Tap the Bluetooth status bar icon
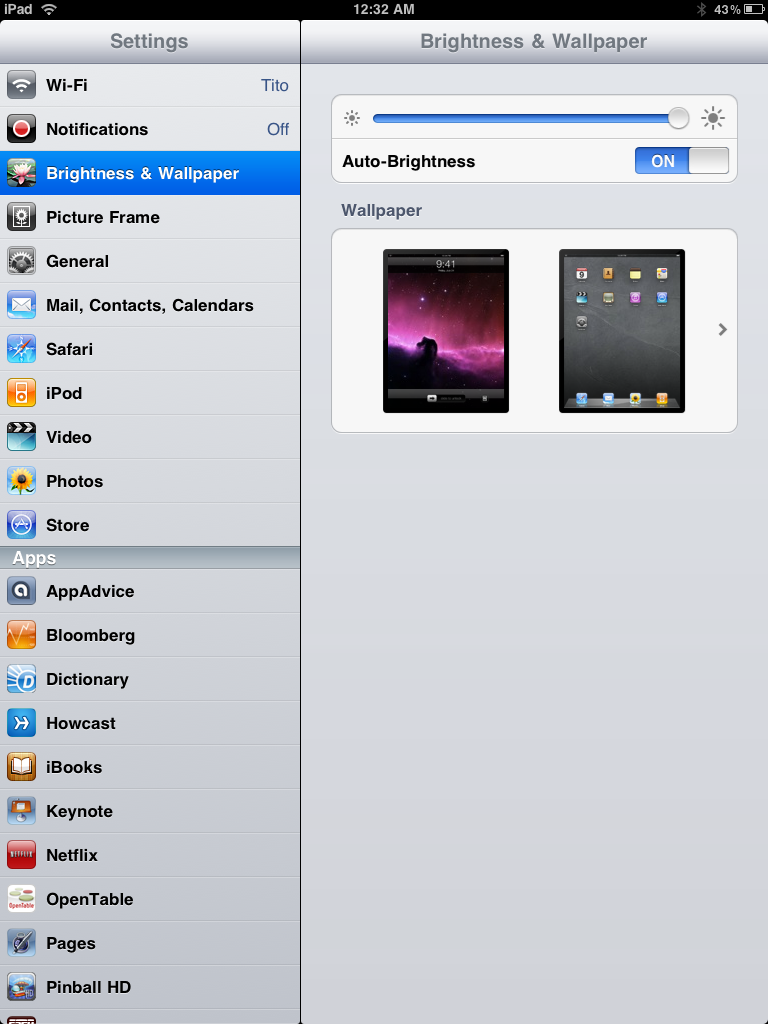 coord(701,9)
